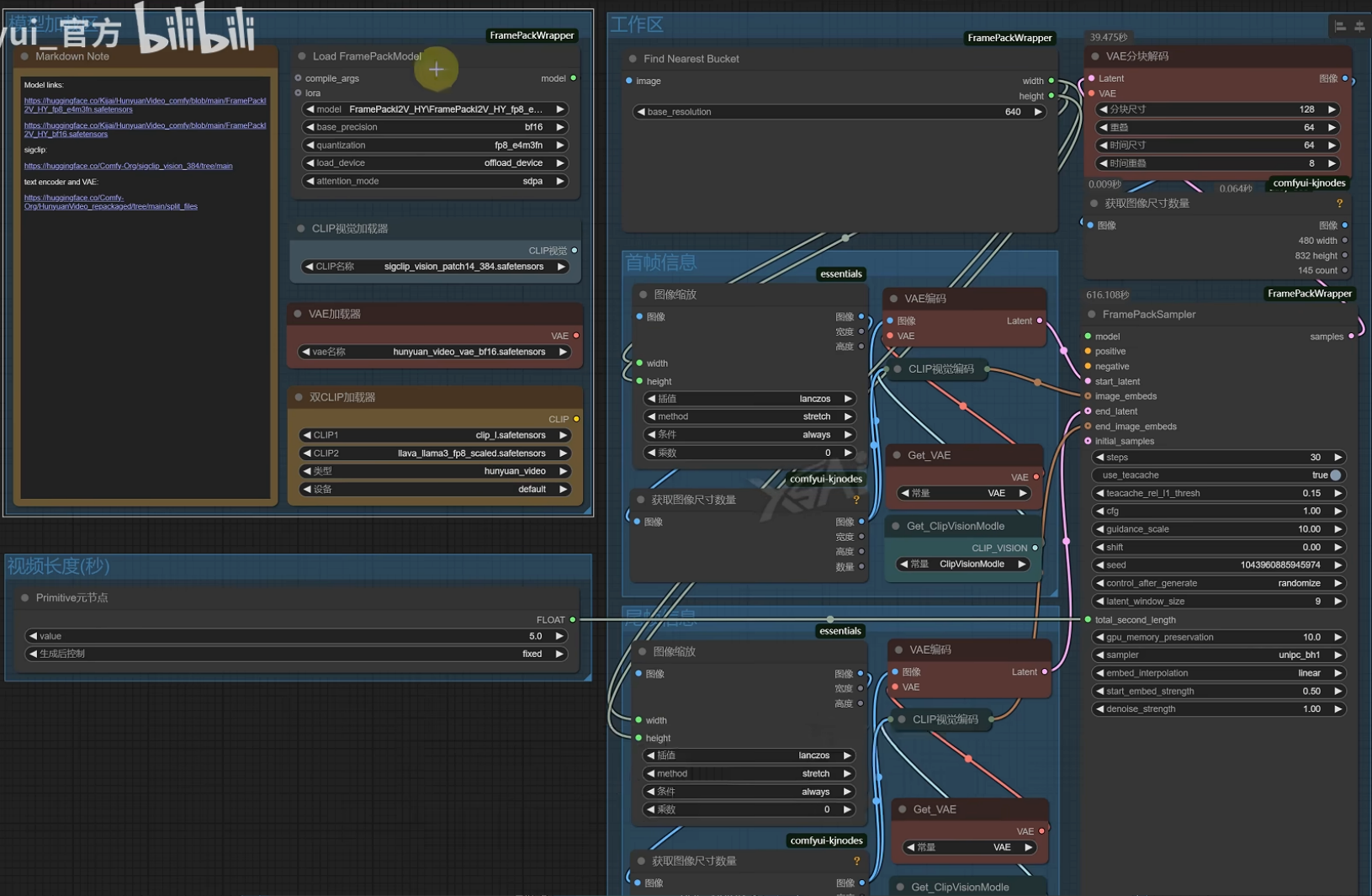Image resolution: width=1372 pixels, height=896 pixels.
Task: Select the 视频长度(秒) group title
Action: tap(59, 566)
